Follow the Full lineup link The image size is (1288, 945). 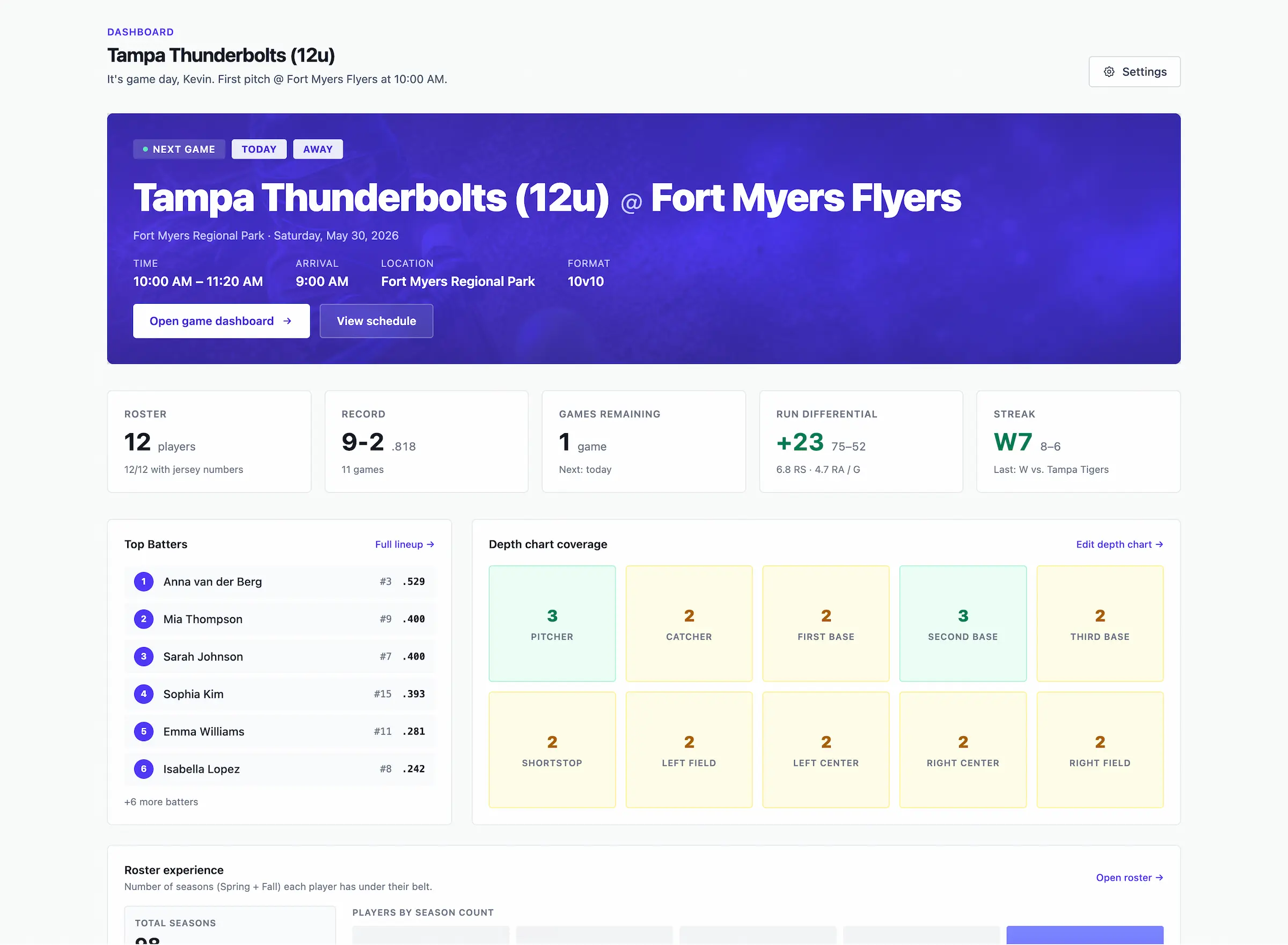(404, 544)
